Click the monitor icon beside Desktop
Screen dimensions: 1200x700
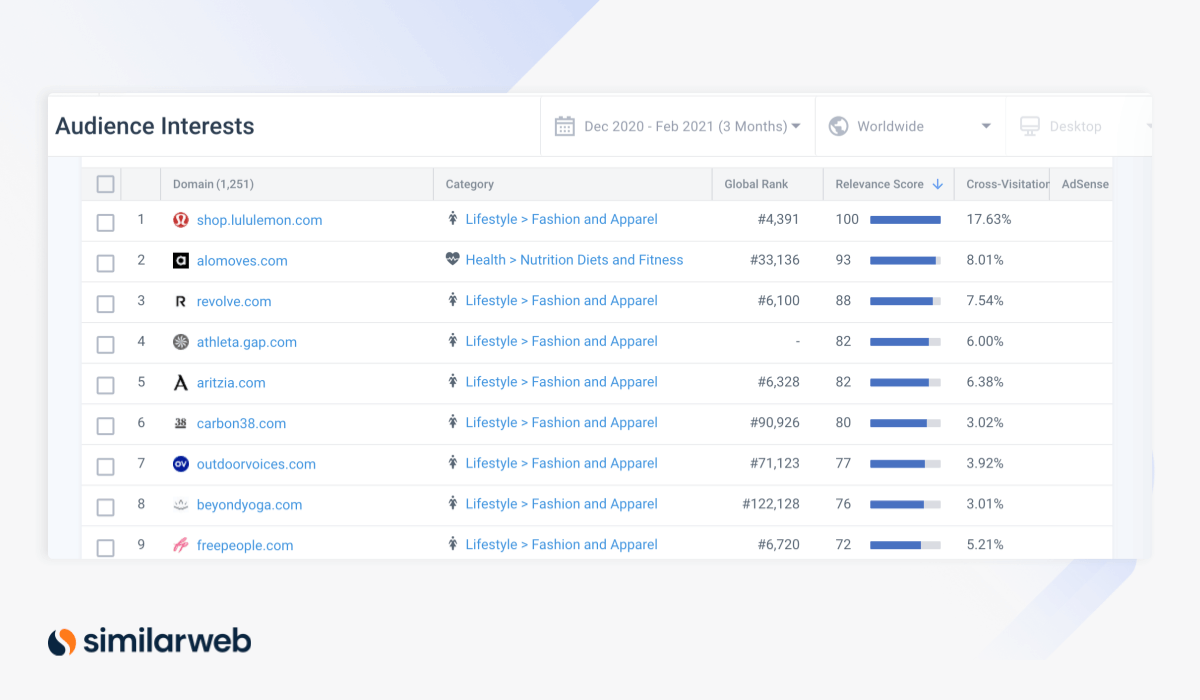[1030, 126]
